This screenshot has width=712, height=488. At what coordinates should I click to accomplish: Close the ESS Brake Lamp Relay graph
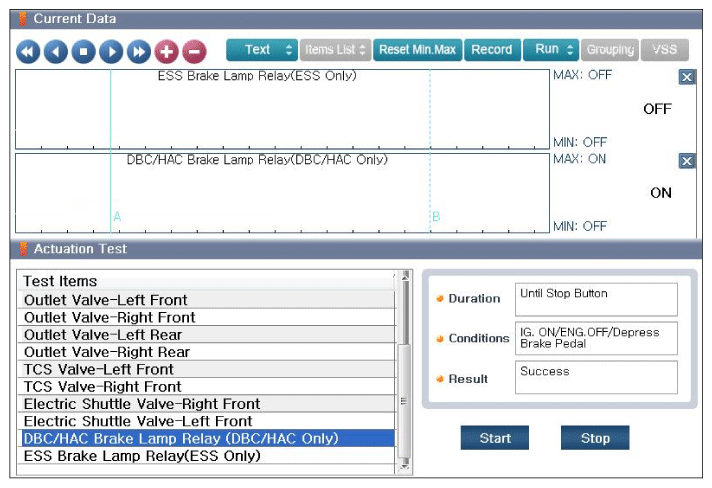pyautogui.click(x=687, y=77)
